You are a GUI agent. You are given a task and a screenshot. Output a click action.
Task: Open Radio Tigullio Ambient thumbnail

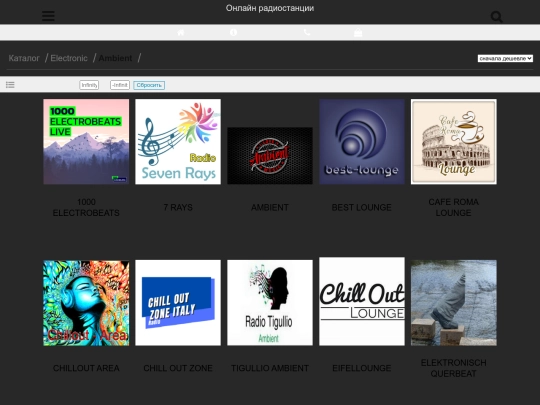click(270, 303)
